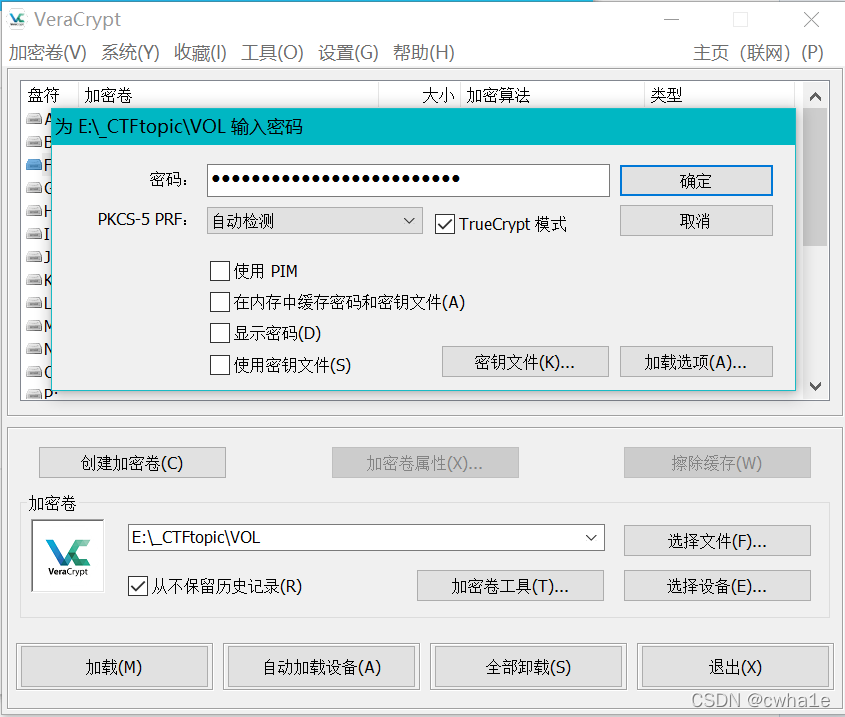Image resolution: width=845 pixels, height=717 pixels.
Task: Click the 加密卷 column header in the list
Action: click(x=228, y=95)
